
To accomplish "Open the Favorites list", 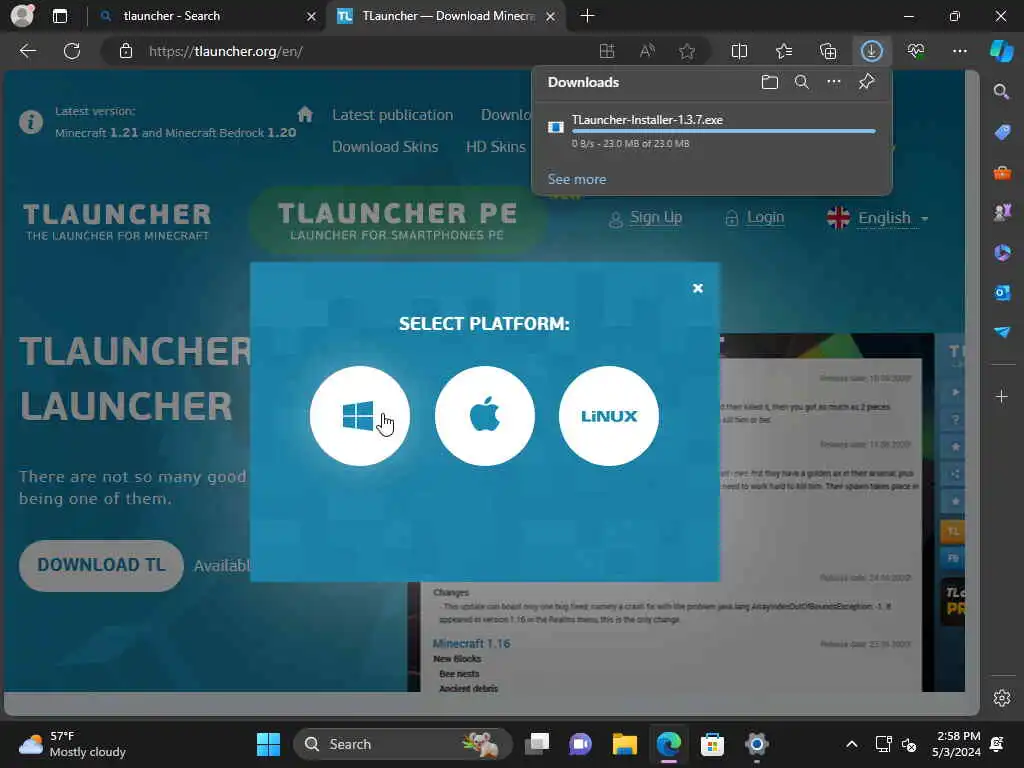I will [784, 51].
